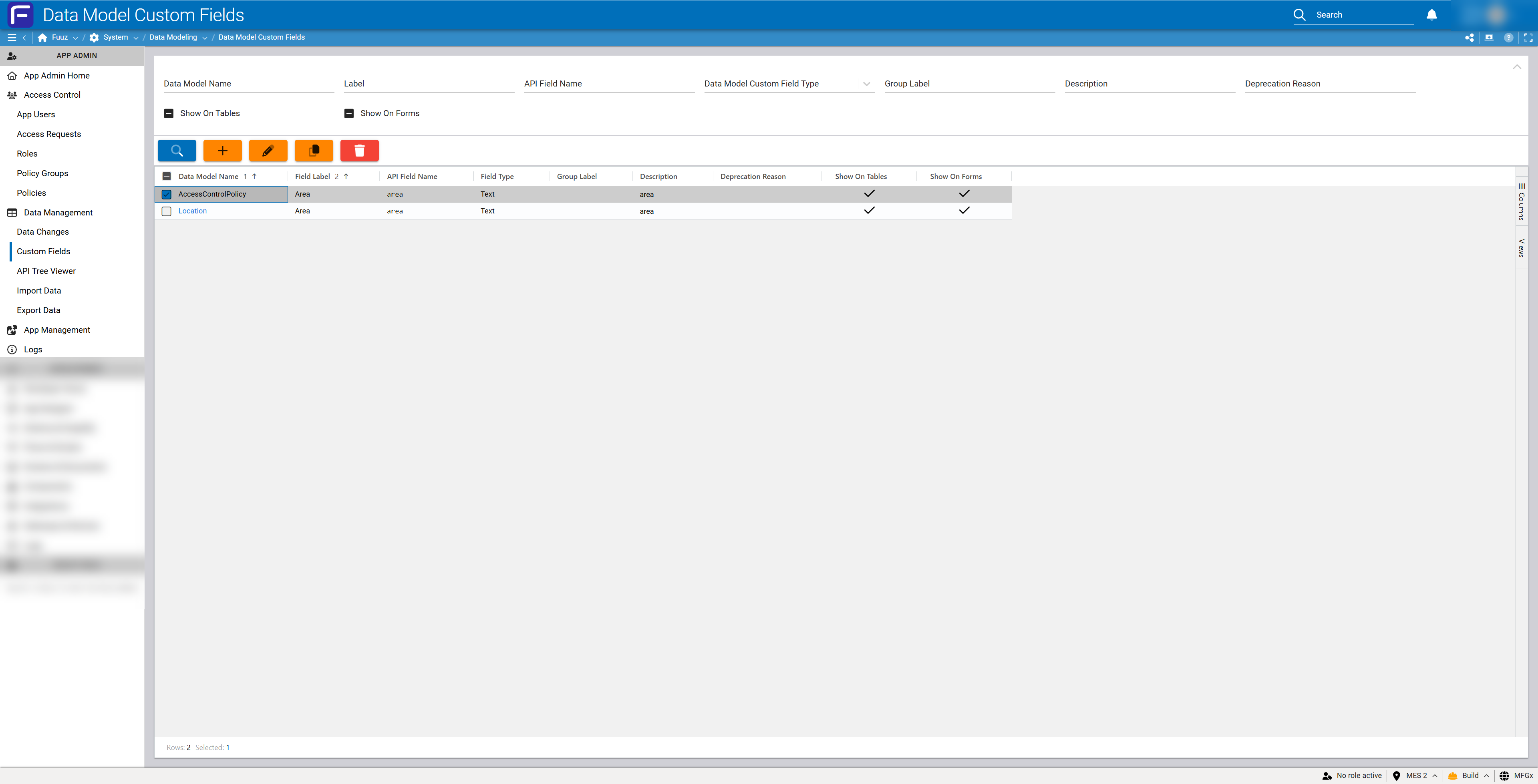Image resolution: width=1538 pixels, height=784 pixels.
Task: Click the home icon in the breadcrumb
Action: [42, 37]
